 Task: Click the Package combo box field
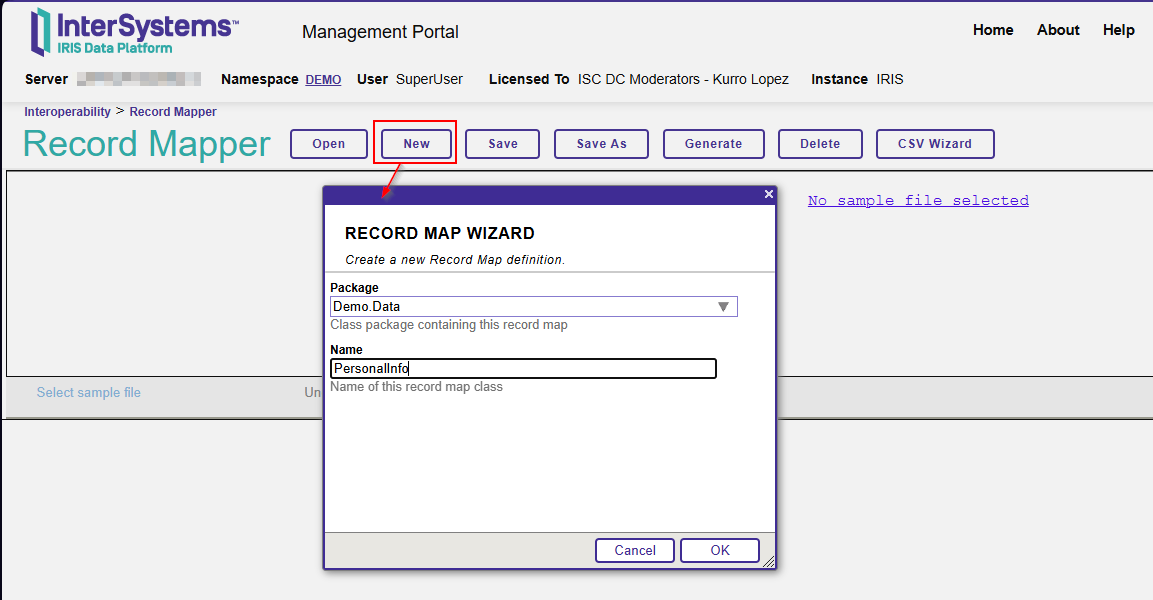520,307
